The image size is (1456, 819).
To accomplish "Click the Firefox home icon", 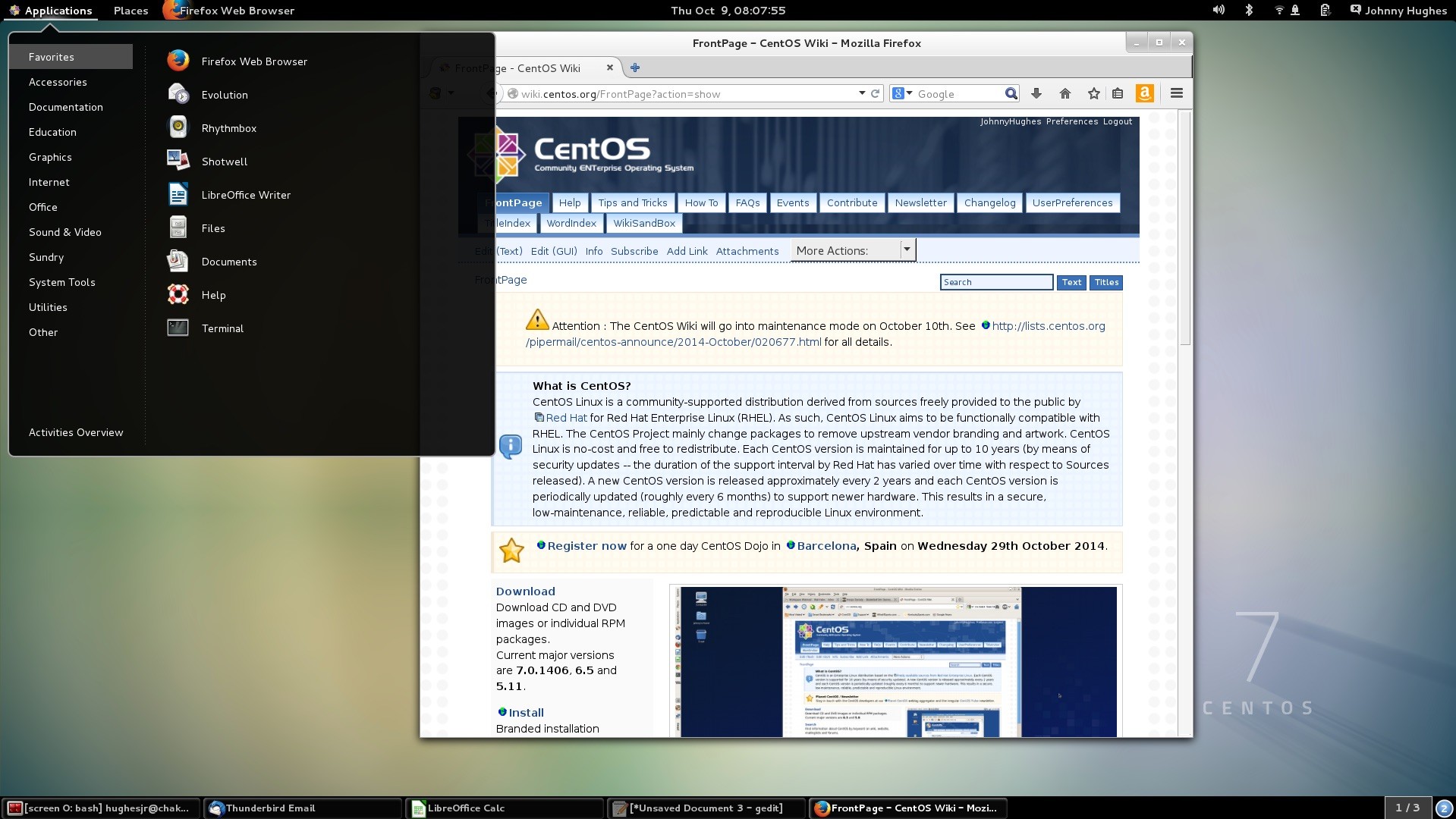I will [x=1065, y=93].
